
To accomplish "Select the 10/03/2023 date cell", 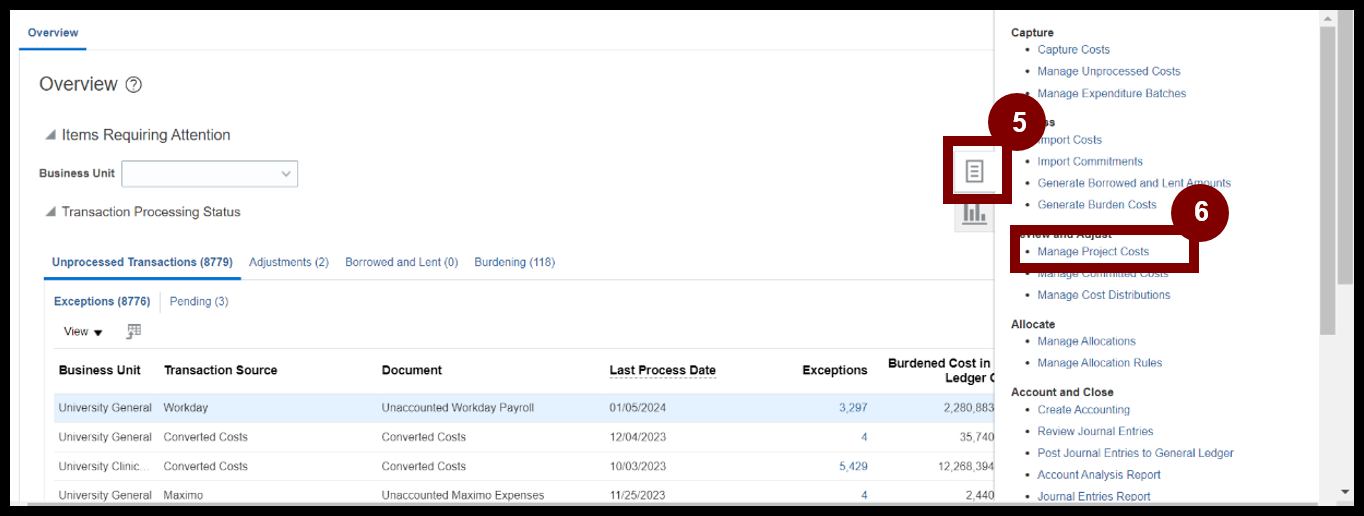I will pos(638,466).
